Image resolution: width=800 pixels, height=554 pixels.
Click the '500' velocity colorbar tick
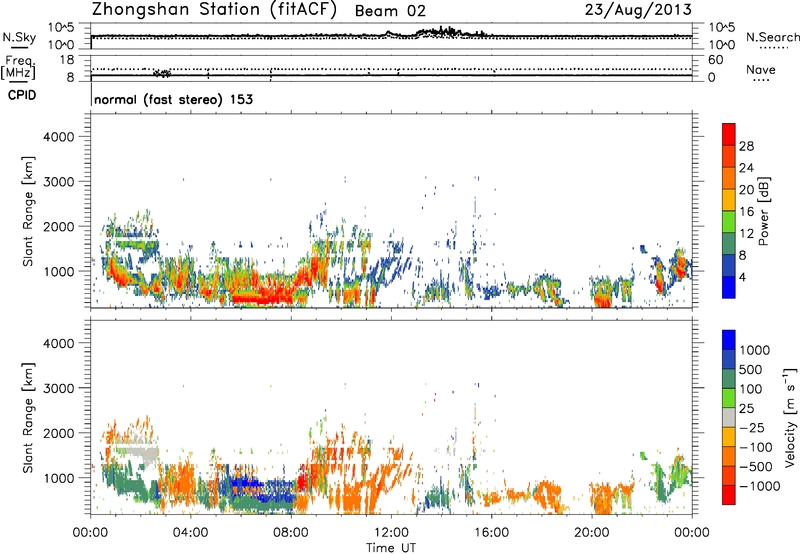point(751,369)
